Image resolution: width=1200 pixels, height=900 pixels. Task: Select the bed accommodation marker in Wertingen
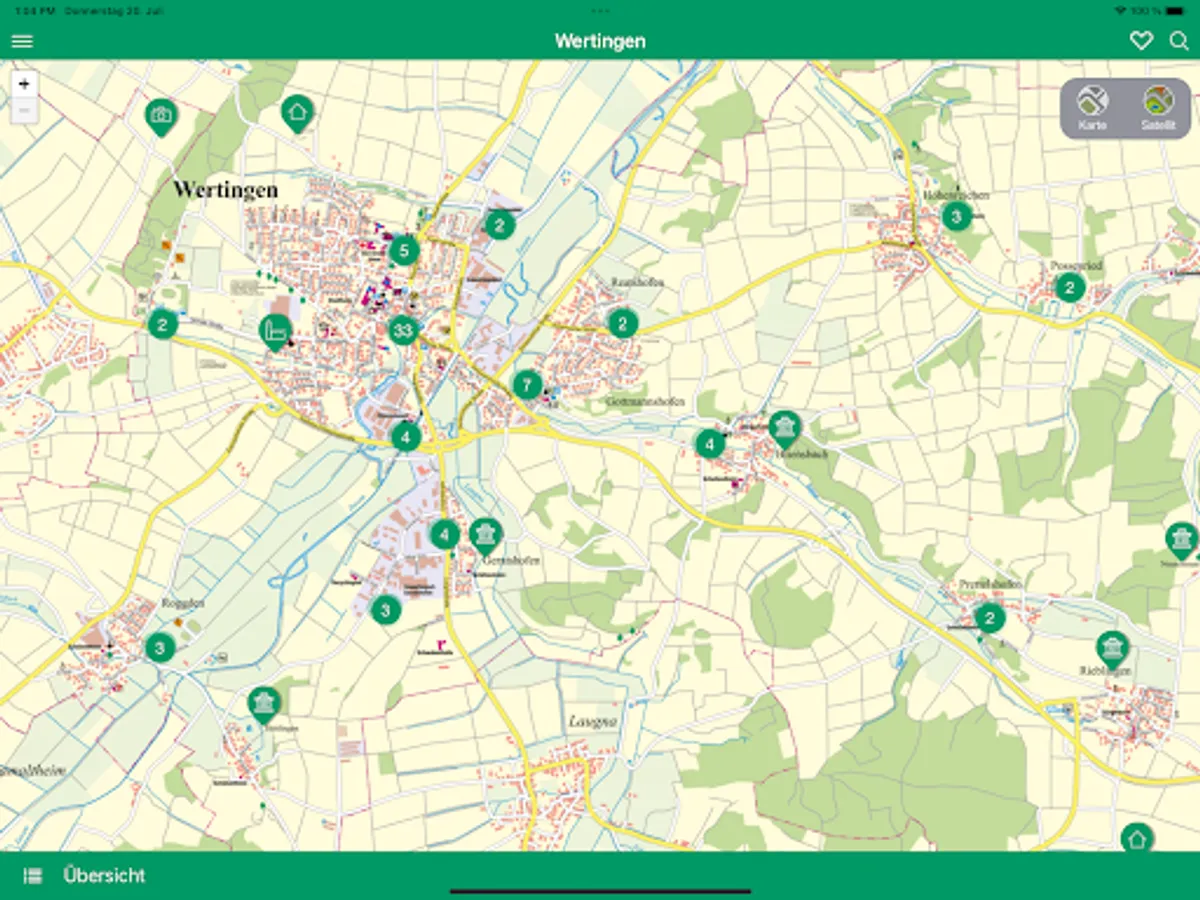pos(275,331)
